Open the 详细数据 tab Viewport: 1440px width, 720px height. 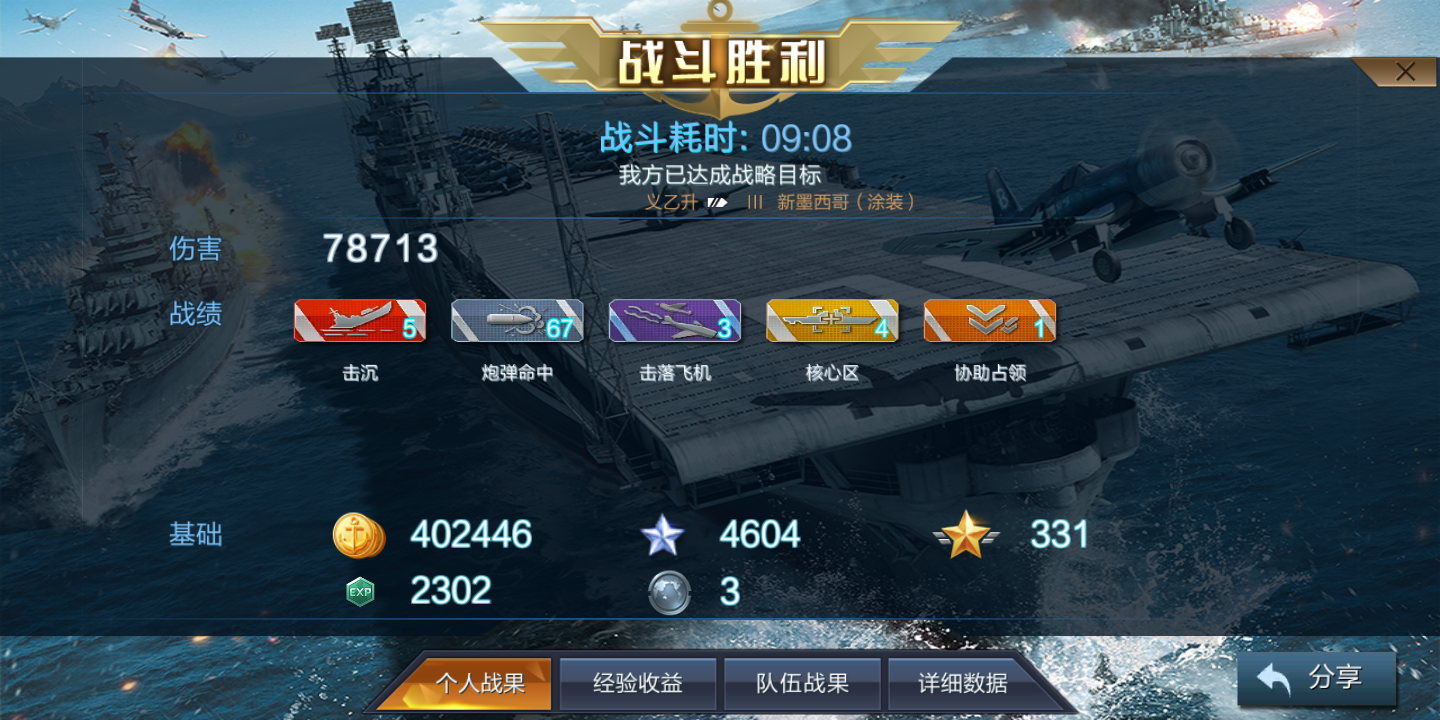tap(965, 684)
